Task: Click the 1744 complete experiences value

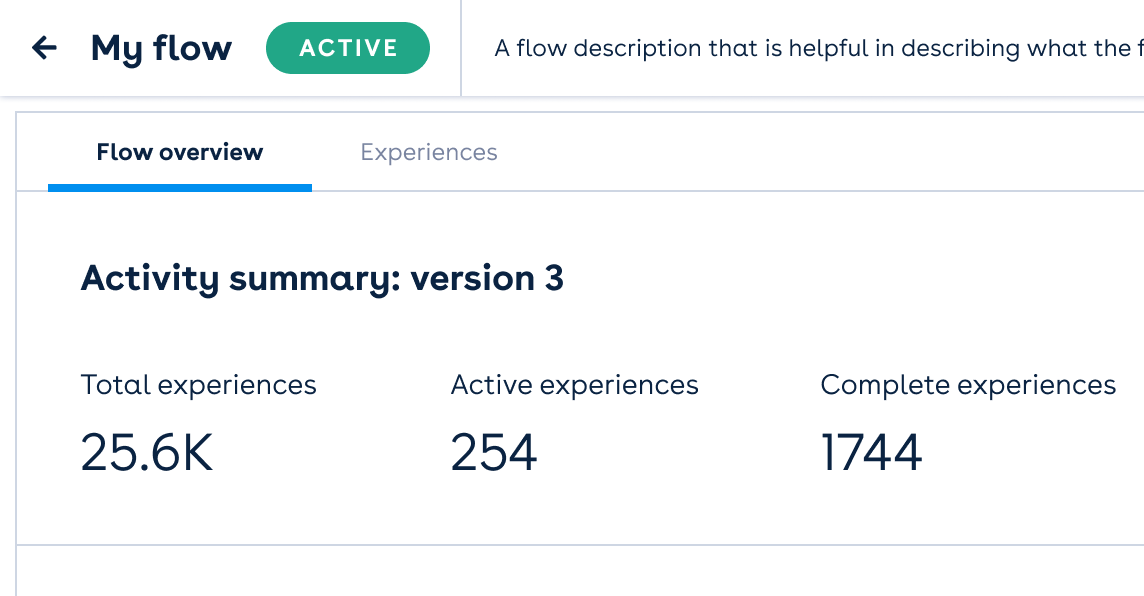Action: [871, 453]
